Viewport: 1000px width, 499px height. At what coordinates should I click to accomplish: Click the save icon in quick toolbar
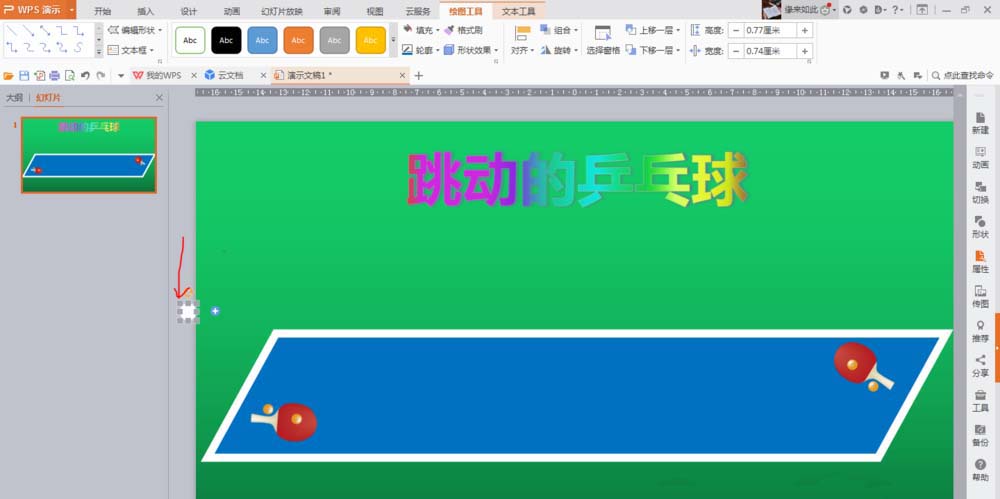pyautogui.click(x=24, y=75)
